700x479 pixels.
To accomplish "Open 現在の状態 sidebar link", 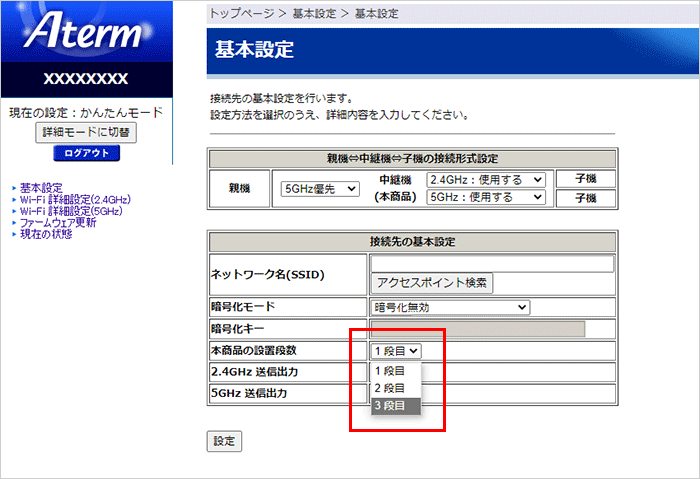I will click(x=46, y=234).
